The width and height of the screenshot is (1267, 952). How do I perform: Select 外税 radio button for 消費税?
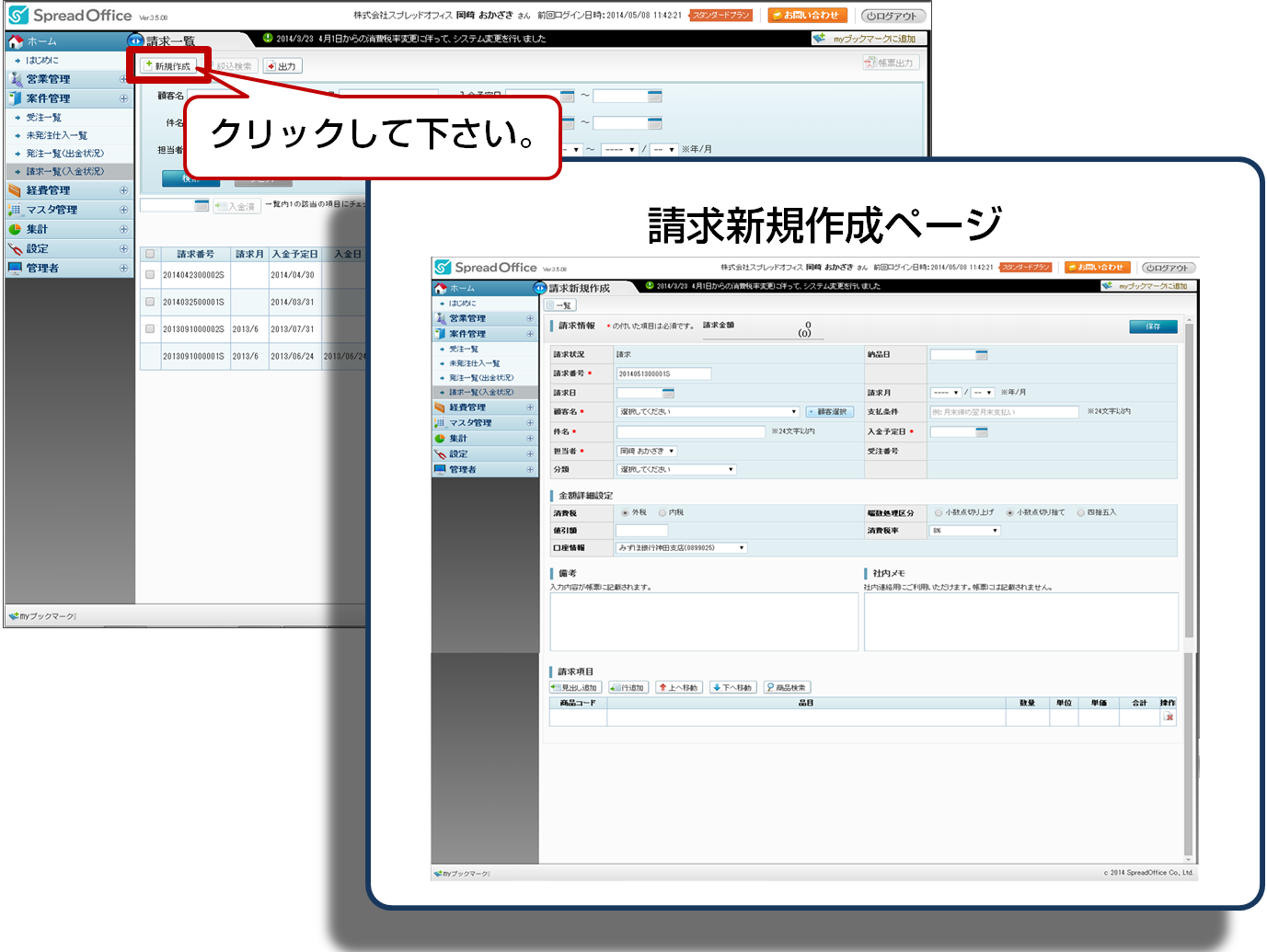(x=625, y=512)
